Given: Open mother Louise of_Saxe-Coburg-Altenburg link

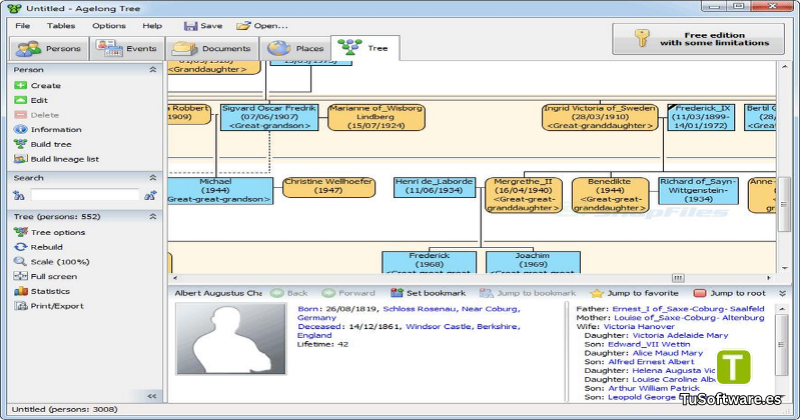Looking at the screenshot, I should coord(688,317).
